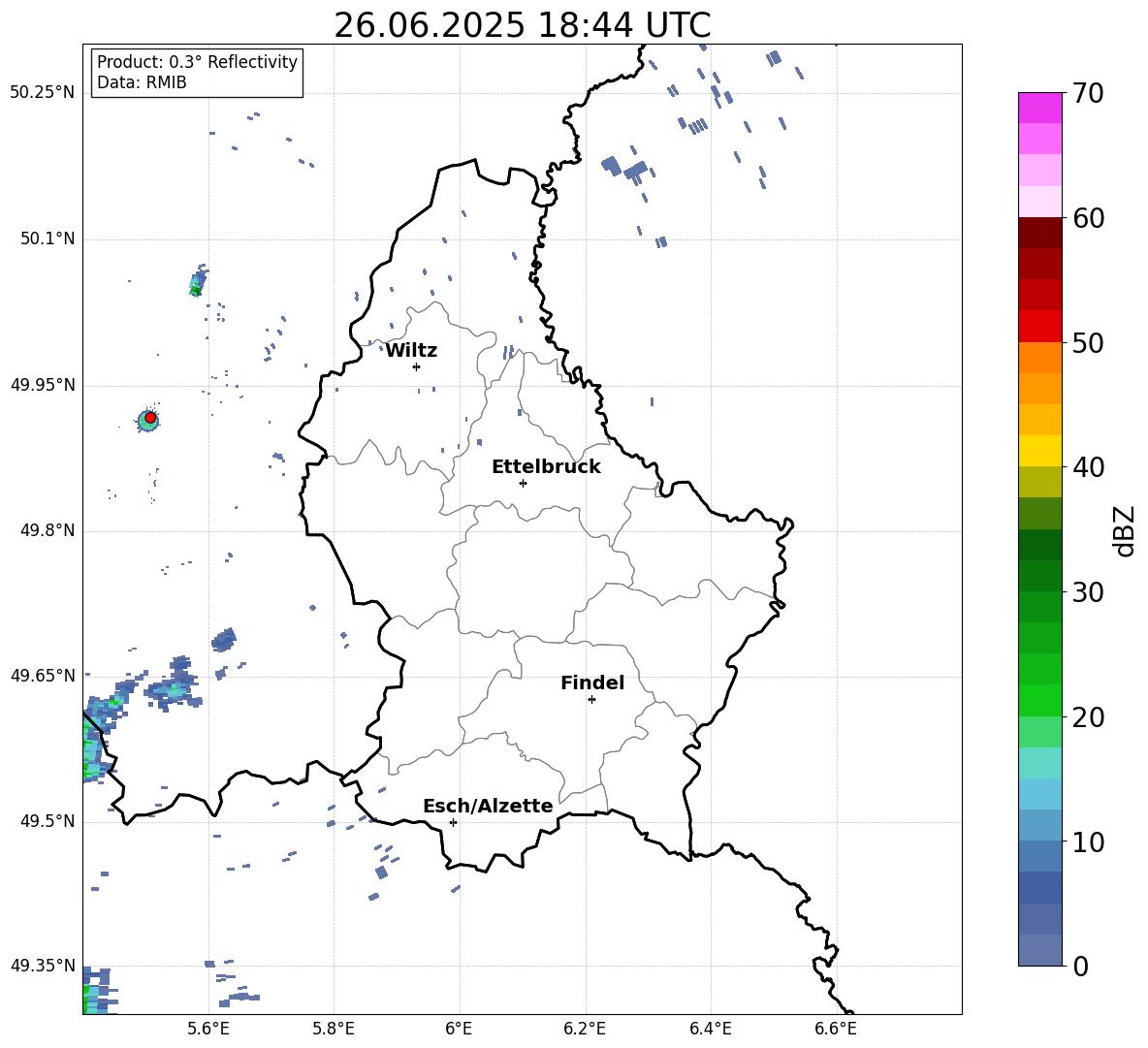Click the Esch/Alzette city label
The height and width of the screenshot is (1048, 1148).
pyautogui.click(x=488, y=806)
